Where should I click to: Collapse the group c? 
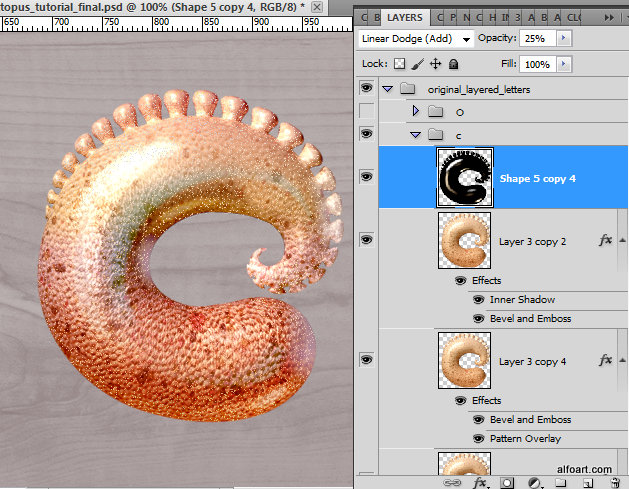coord(416,135)
